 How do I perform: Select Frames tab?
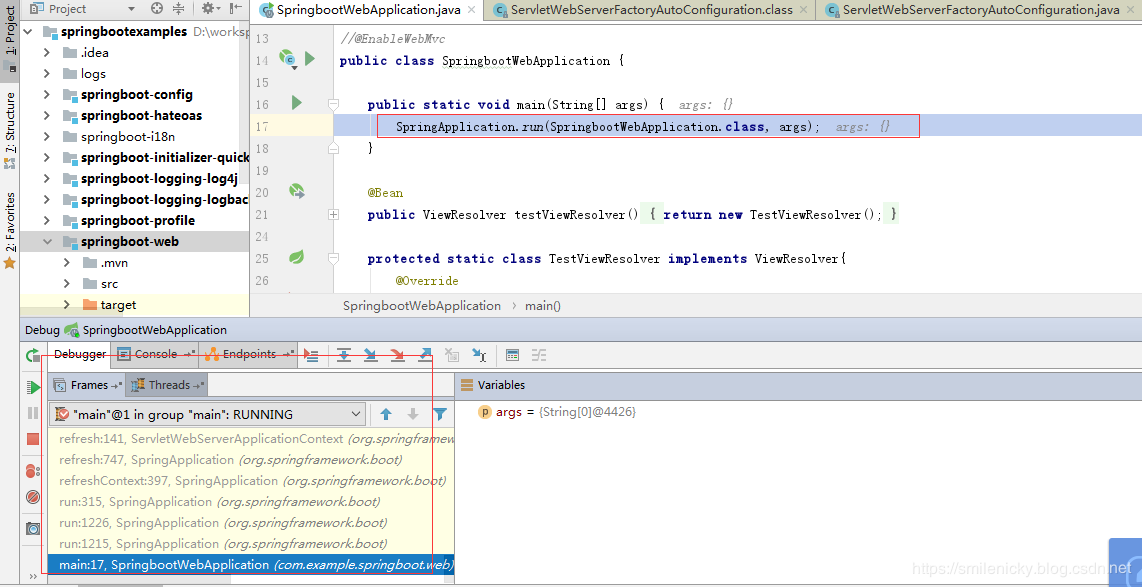click(87, 385)
